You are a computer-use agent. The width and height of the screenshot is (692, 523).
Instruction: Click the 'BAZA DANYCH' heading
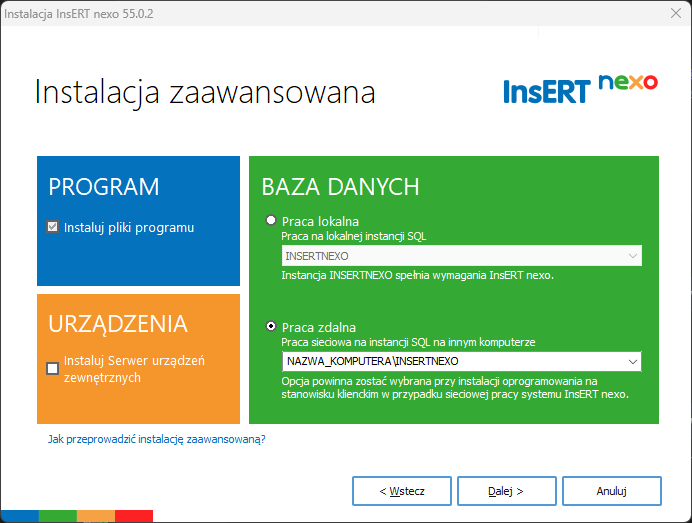coord(340,187)
